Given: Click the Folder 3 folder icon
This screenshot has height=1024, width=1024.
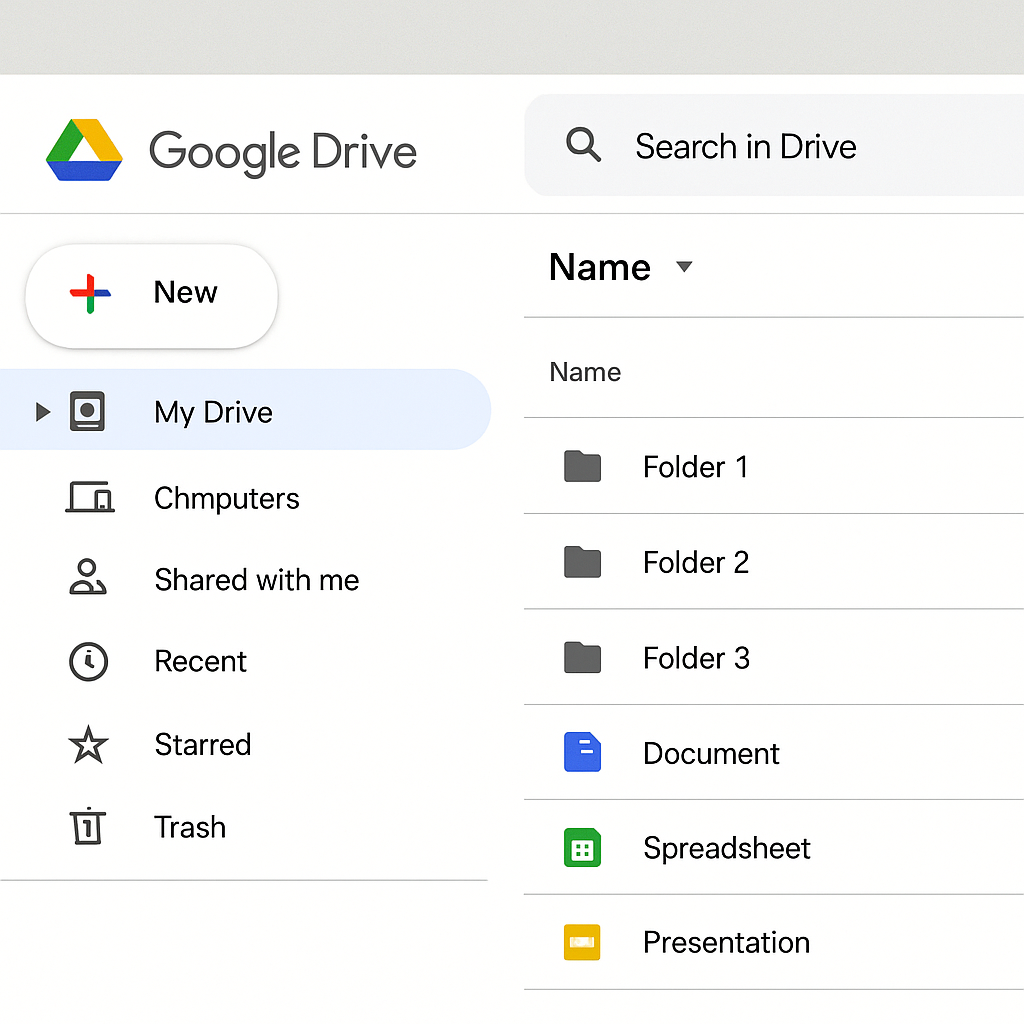Looking at the screenshot, I should (x=583, y=657).
